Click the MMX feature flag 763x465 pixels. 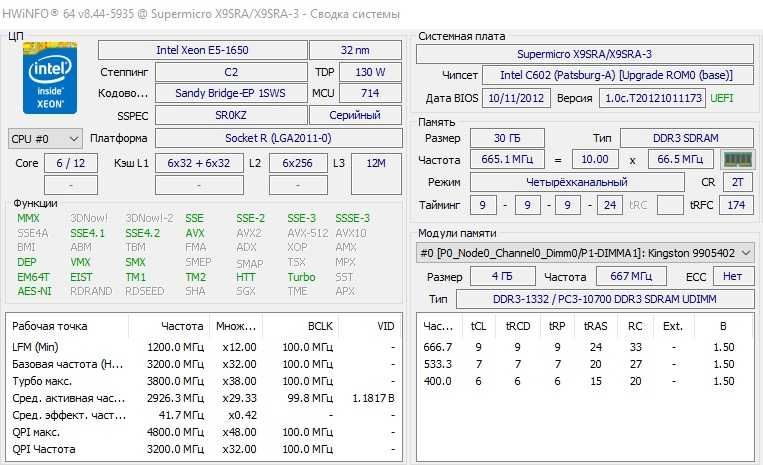point(28,218)
